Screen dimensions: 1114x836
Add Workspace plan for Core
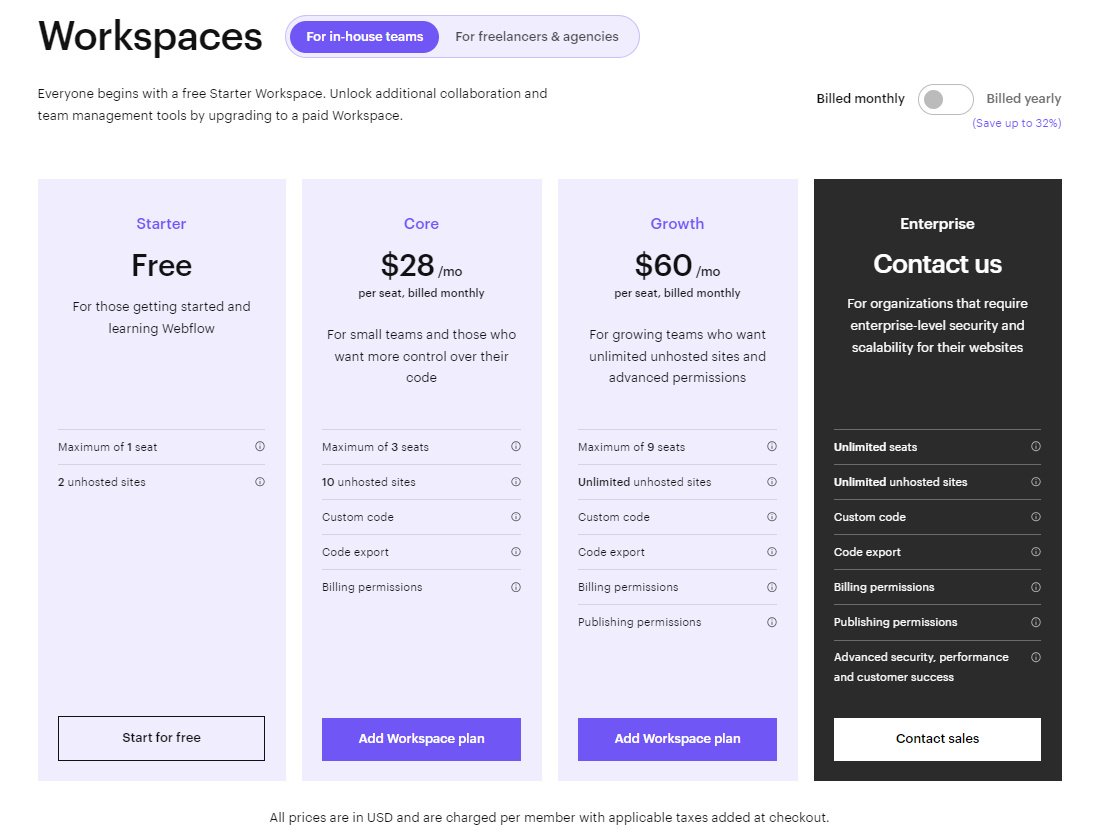pyautogui.click(x=421, y=739)
